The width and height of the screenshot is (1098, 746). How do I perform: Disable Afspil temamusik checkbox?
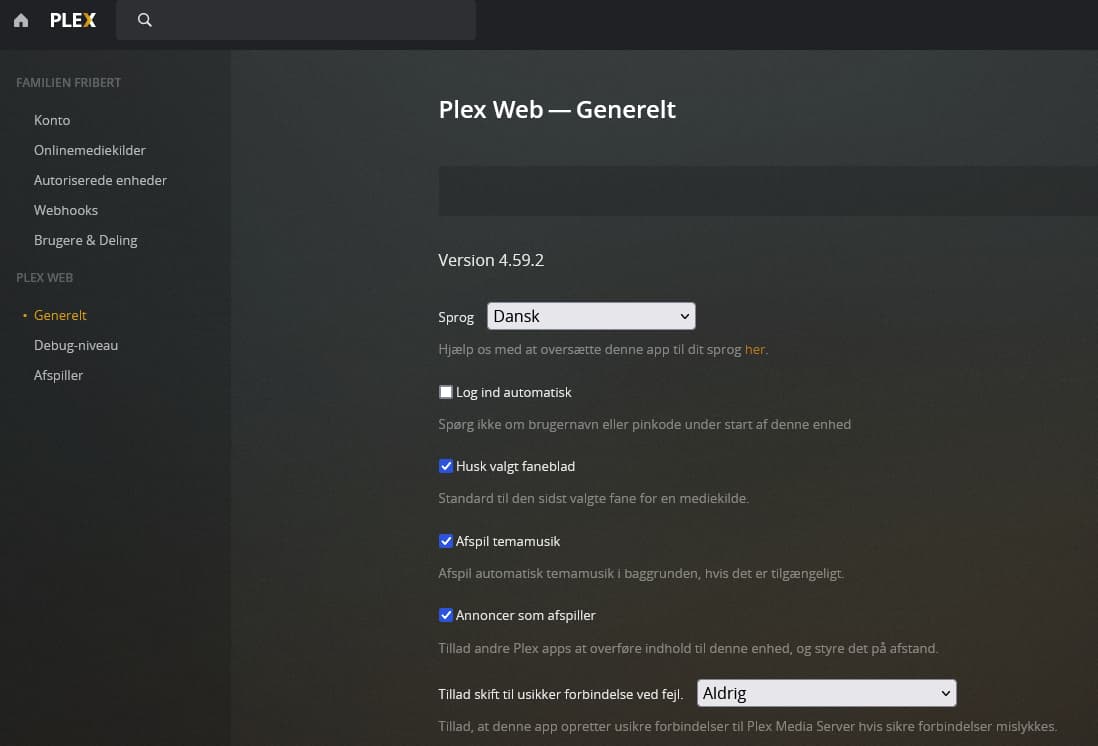pyautogui.click(x=446, y=541)
